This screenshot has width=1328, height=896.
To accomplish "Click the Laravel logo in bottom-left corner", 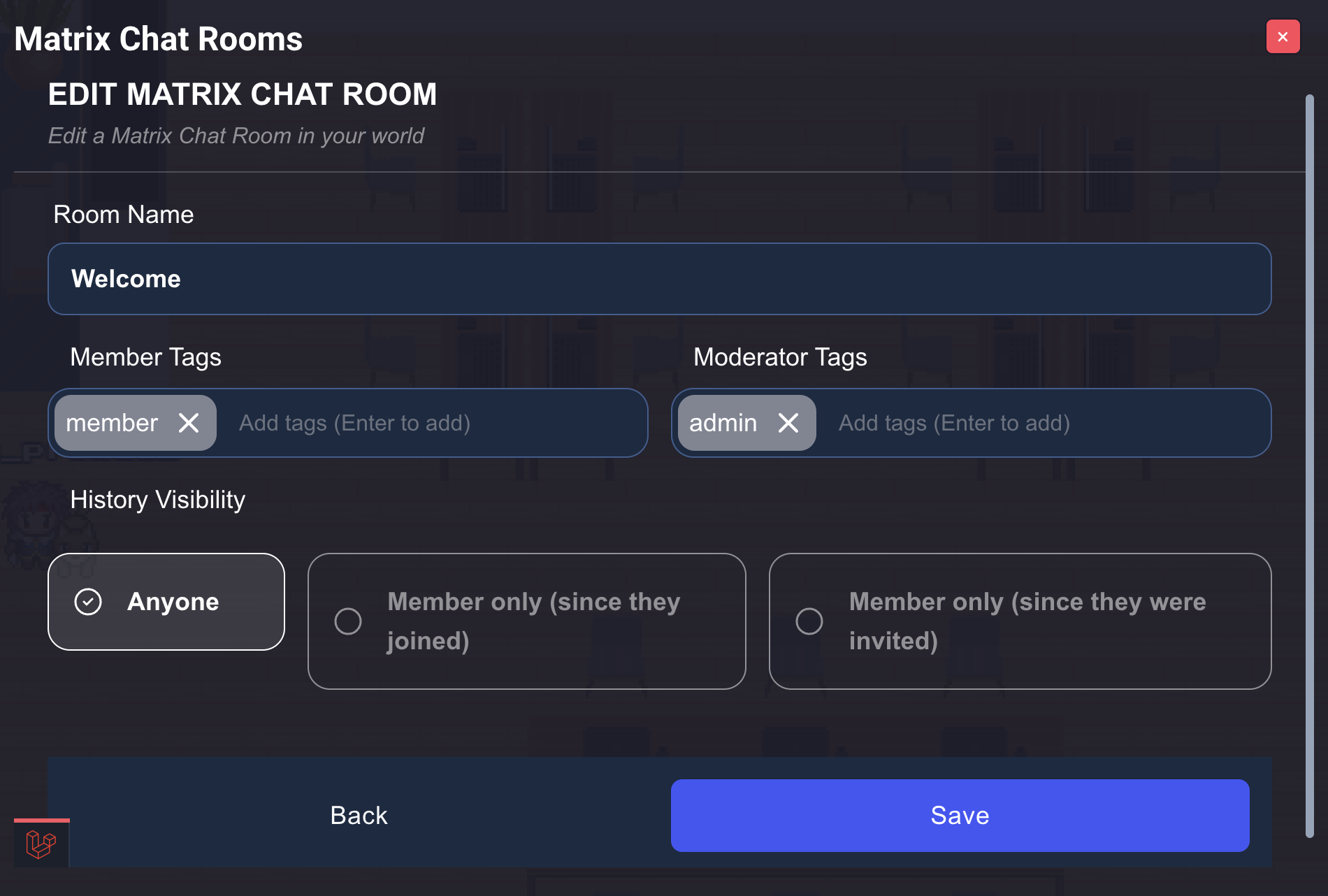I will coord(41,844).
